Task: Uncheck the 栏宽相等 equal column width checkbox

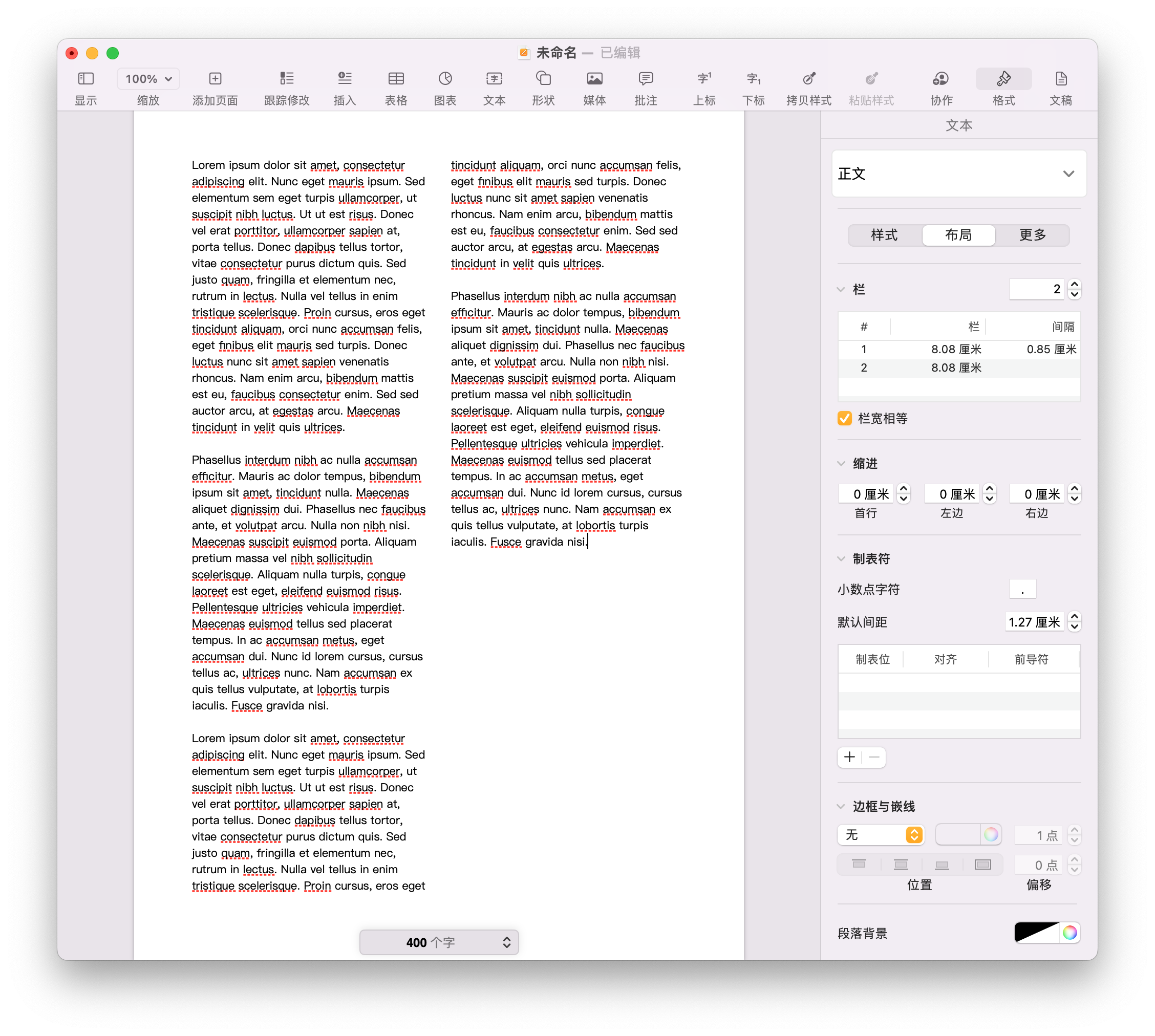Action: point(844,418)
